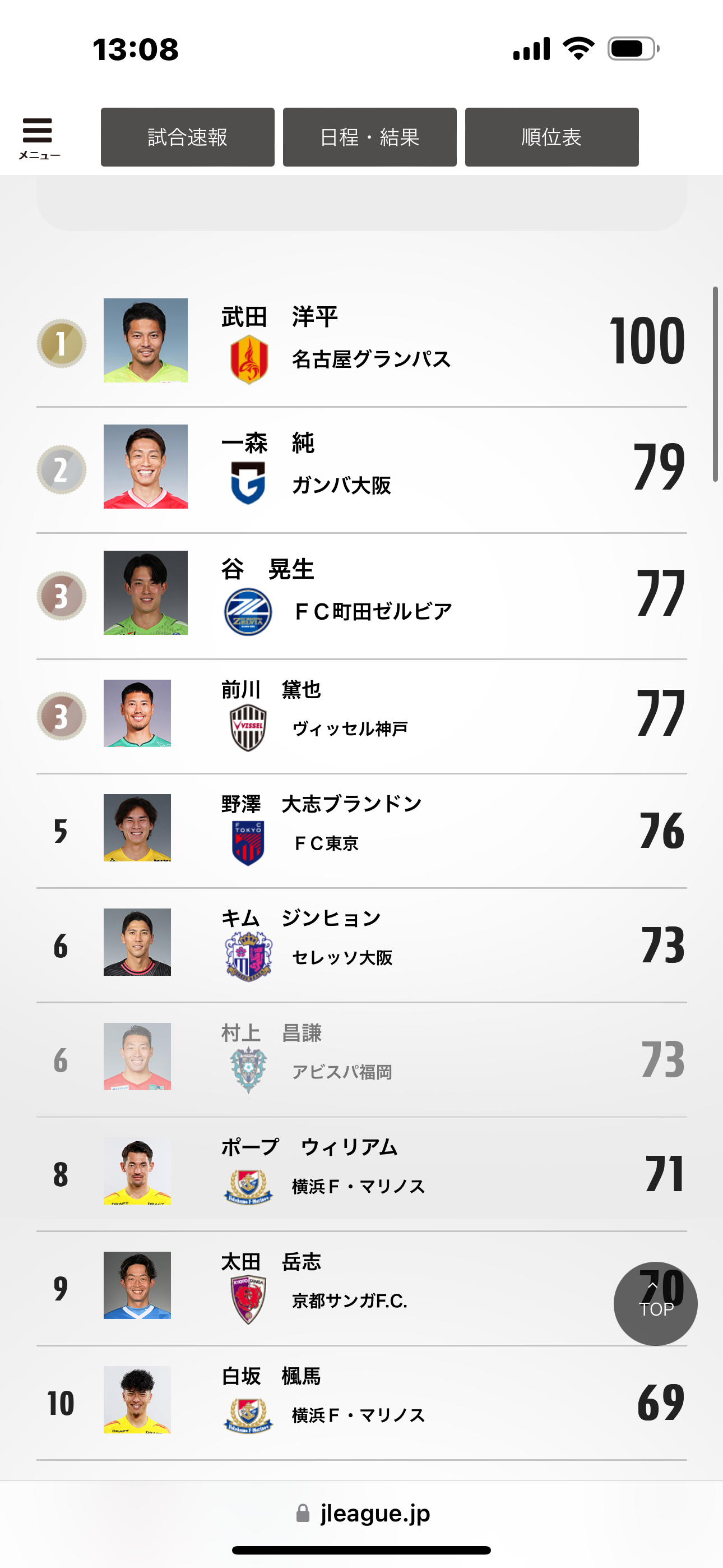Tap 野澤 大志ブランドン player photo

[x=137, y=828]
